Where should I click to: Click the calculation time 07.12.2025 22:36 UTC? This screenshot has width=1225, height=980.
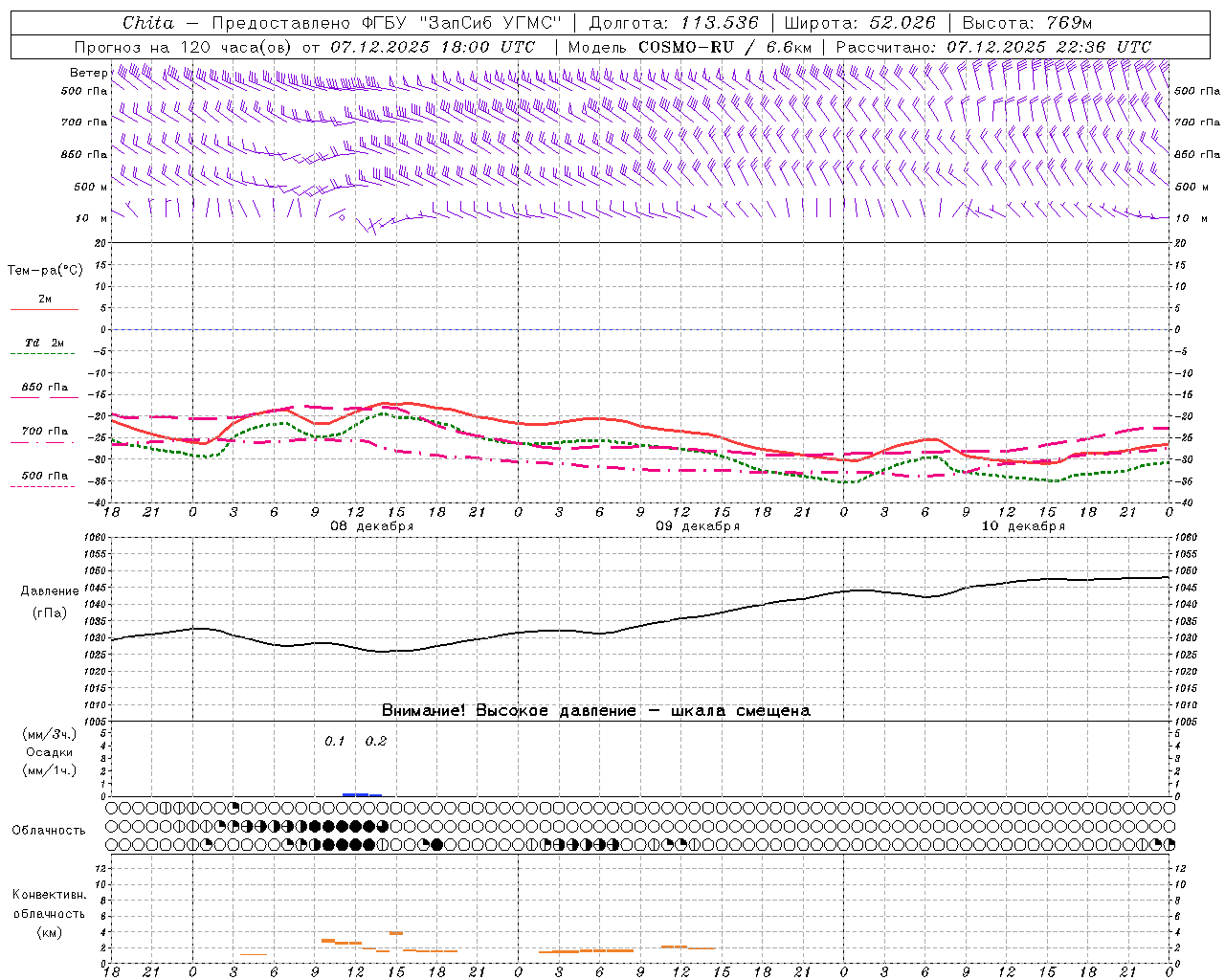(1049, 47)
